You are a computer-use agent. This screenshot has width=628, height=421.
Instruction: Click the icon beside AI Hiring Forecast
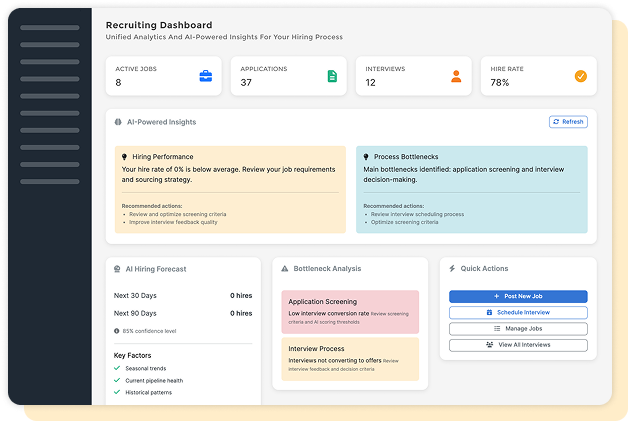click(117, 269)
